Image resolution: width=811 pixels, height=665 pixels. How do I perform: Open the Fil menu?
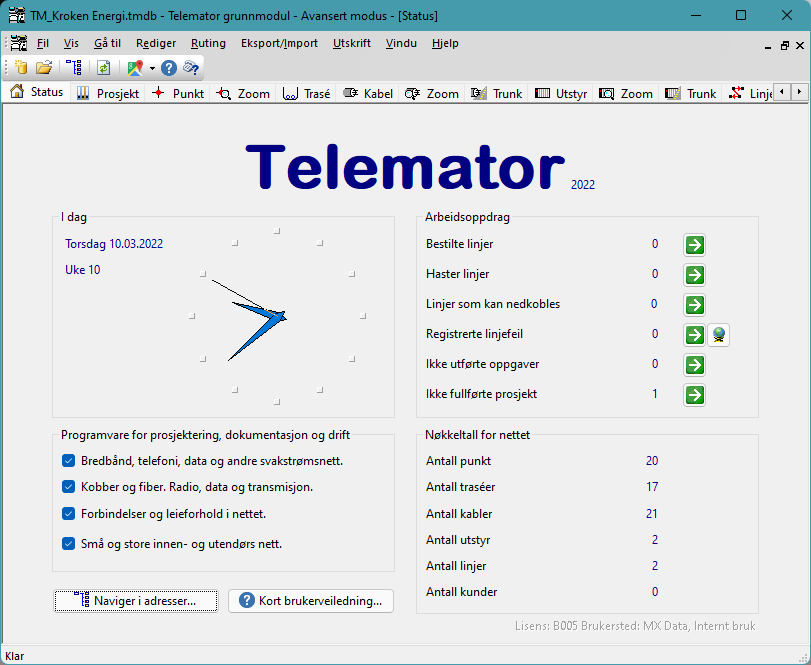pos(42,43)
